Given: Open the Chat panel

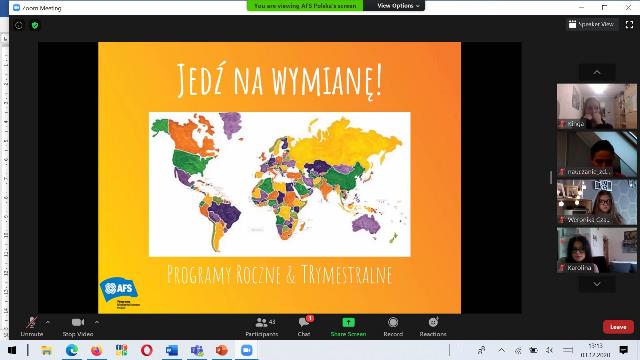Looking at the screenshot, I should (x=304, y=327).
